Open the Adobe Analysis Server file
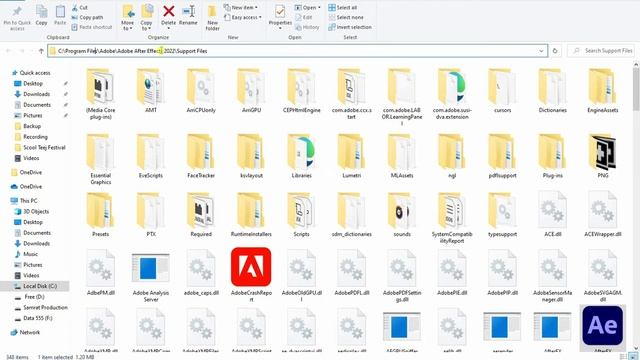 pyautogui.click(x=151, y=277)
